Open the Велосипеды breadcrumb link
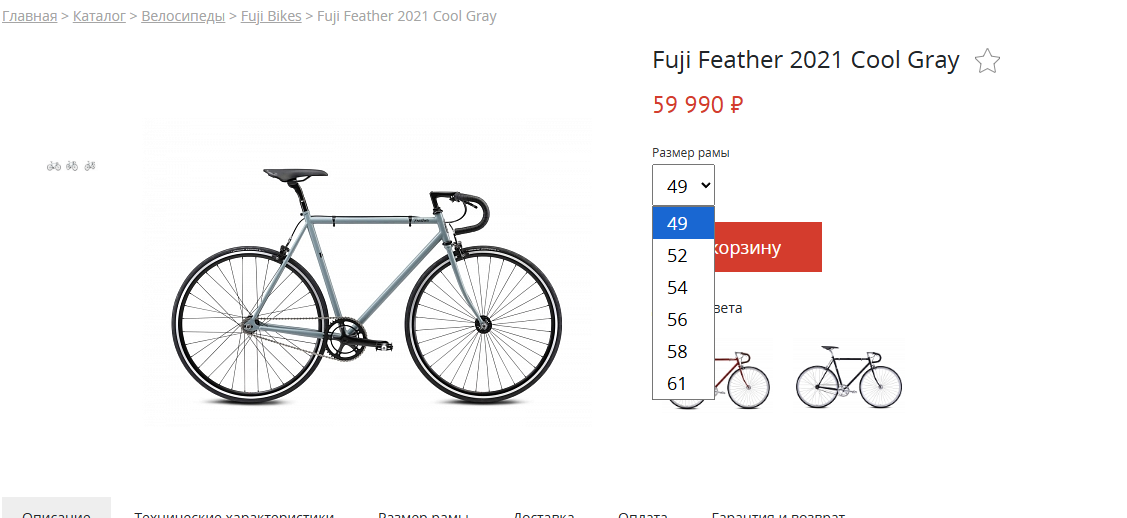The height and width of the screenshot is (518, 1127). click(x=183, y=16)
